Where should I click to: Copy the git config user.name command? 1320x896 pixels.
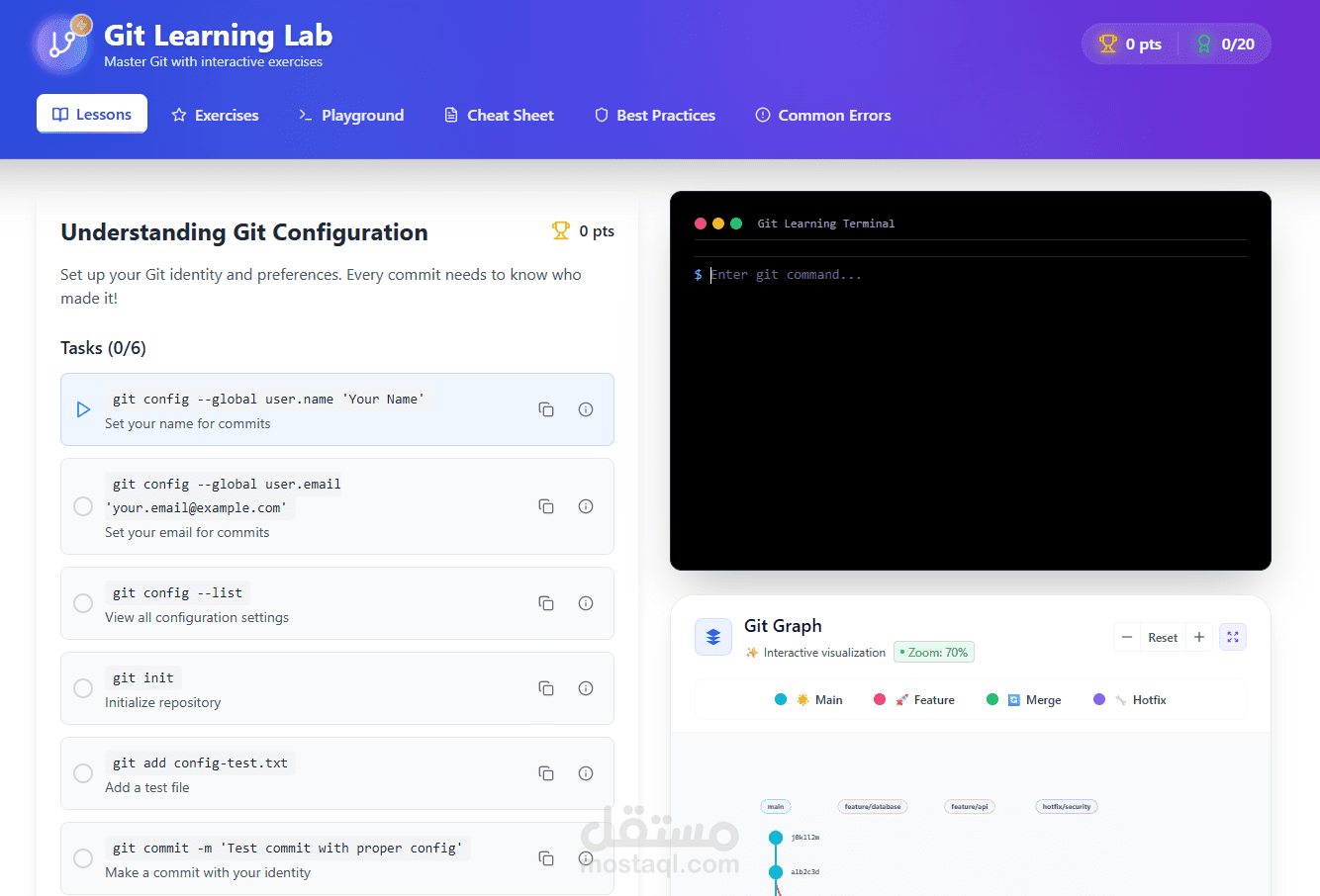[546, 409]
